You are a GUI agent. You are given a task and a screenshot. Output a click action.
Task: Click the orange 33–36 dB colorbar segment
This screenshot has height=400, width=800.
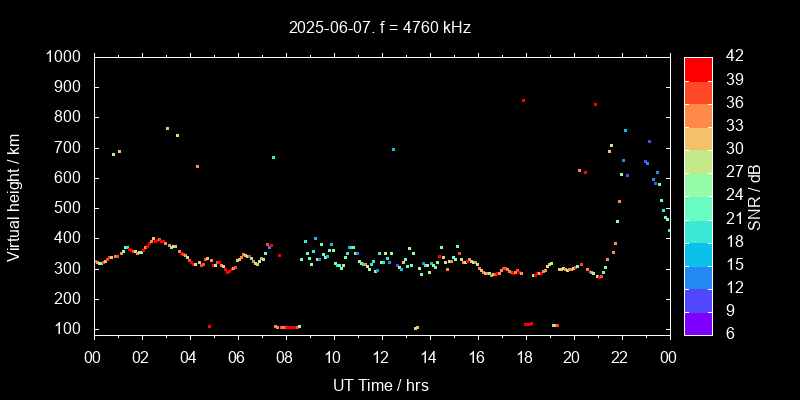coord(698,115)
